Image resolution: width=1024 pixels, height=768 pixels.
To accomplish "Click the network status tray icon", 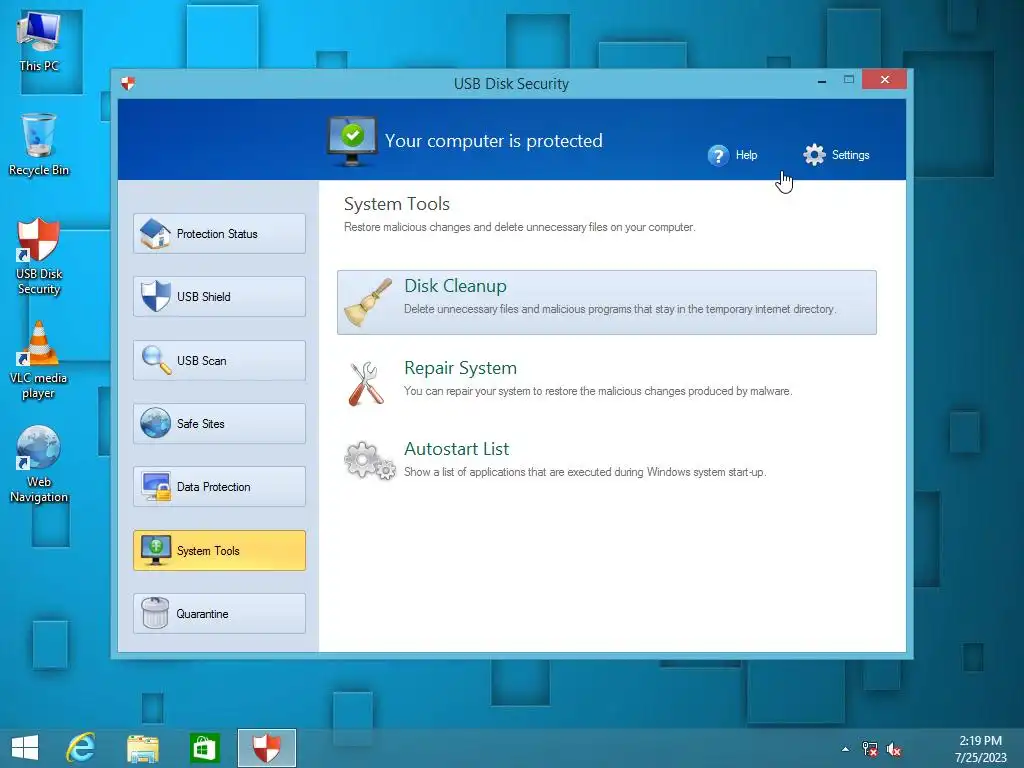I will coord(870,749).
